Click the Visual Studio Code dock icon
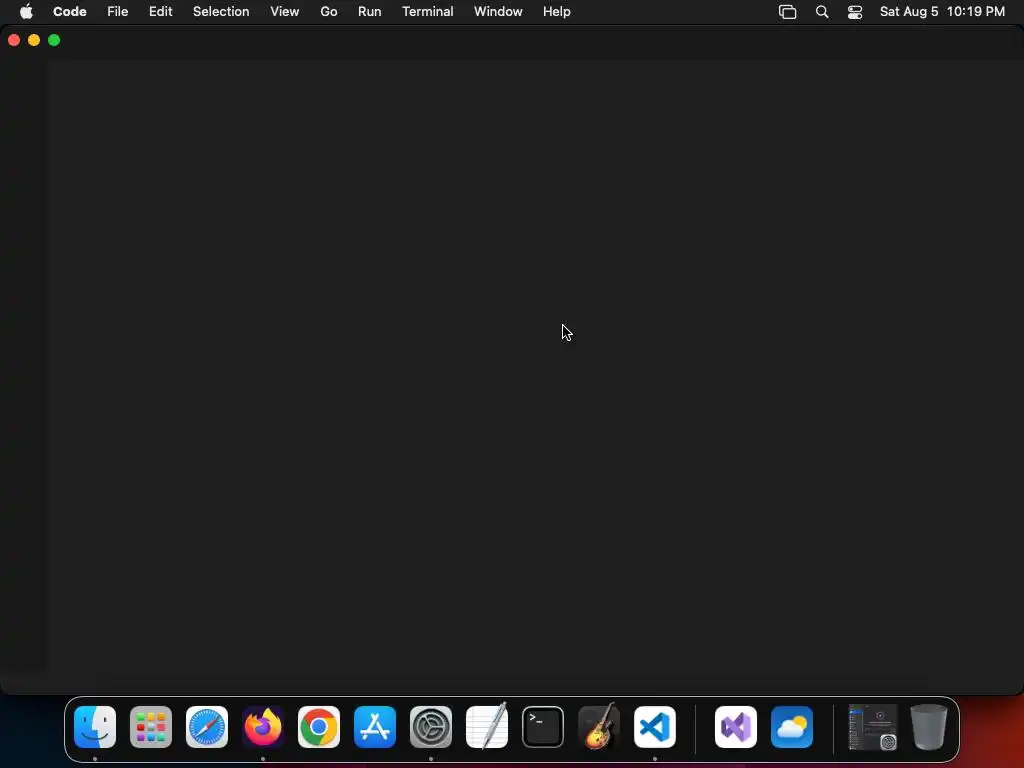The height and width of the screenshot is (768, 1024). tap(655, 727)
